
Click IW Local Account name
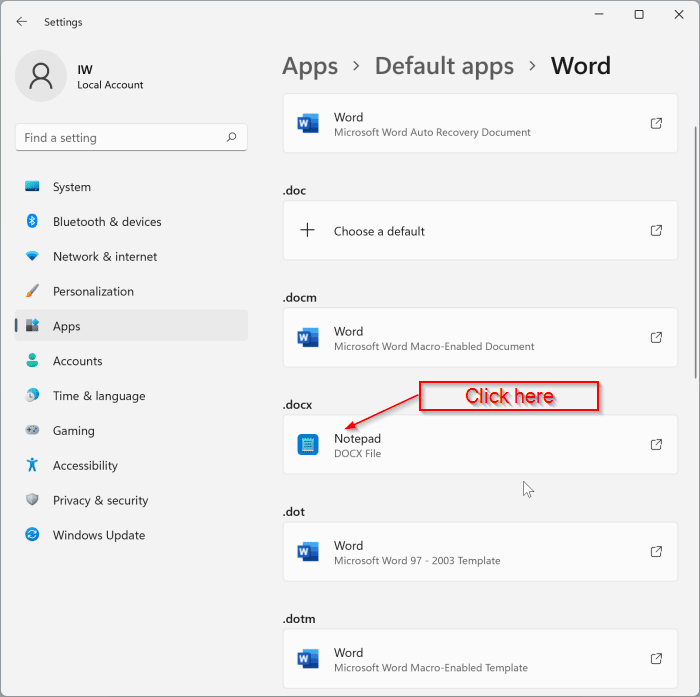click(110, 77)
